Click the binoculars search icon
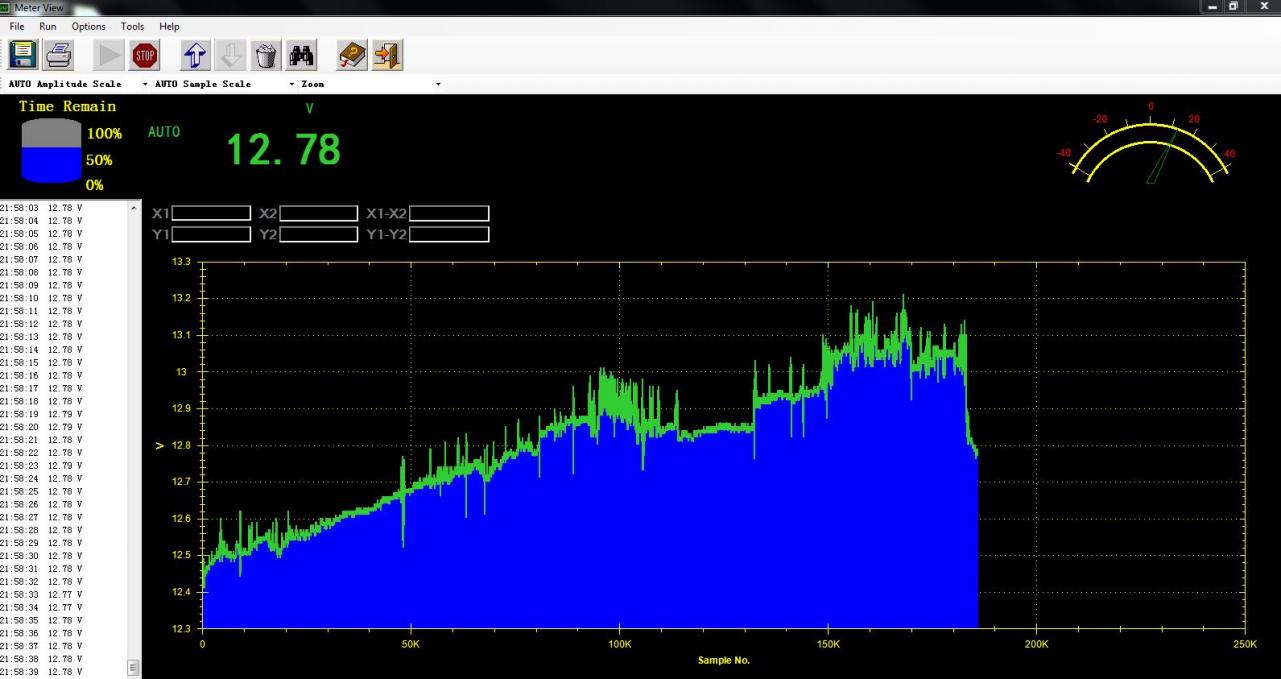The height and width of the screenshot is (679, 1281). pos(301,54)
